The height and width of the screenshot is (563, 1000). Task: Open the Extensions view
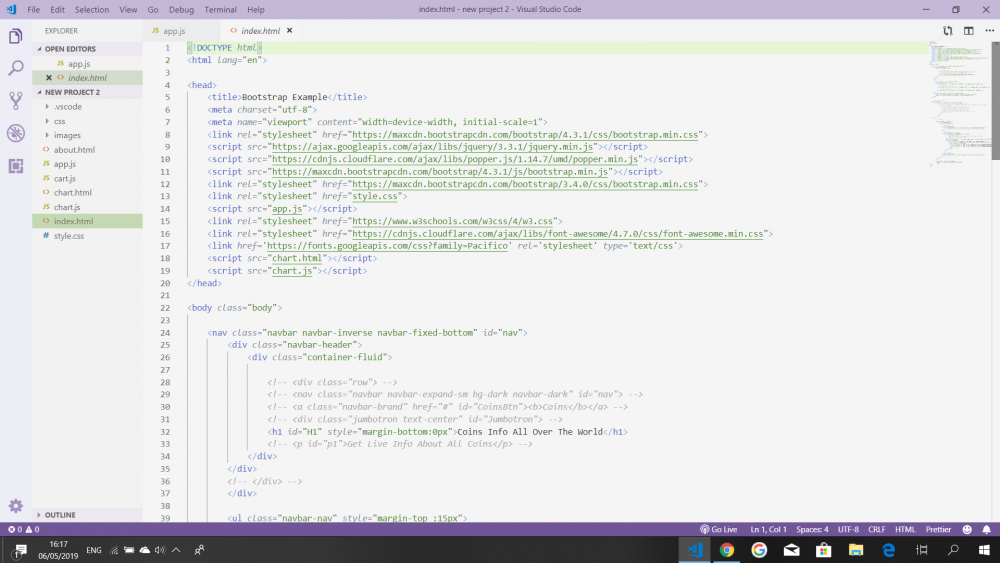pyautogui.click(x=16, y=166)
